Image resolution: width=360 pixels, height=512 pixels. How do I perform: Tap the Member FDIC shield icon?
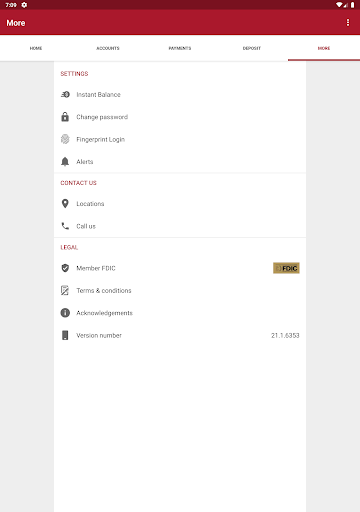(x=65, y=268)
